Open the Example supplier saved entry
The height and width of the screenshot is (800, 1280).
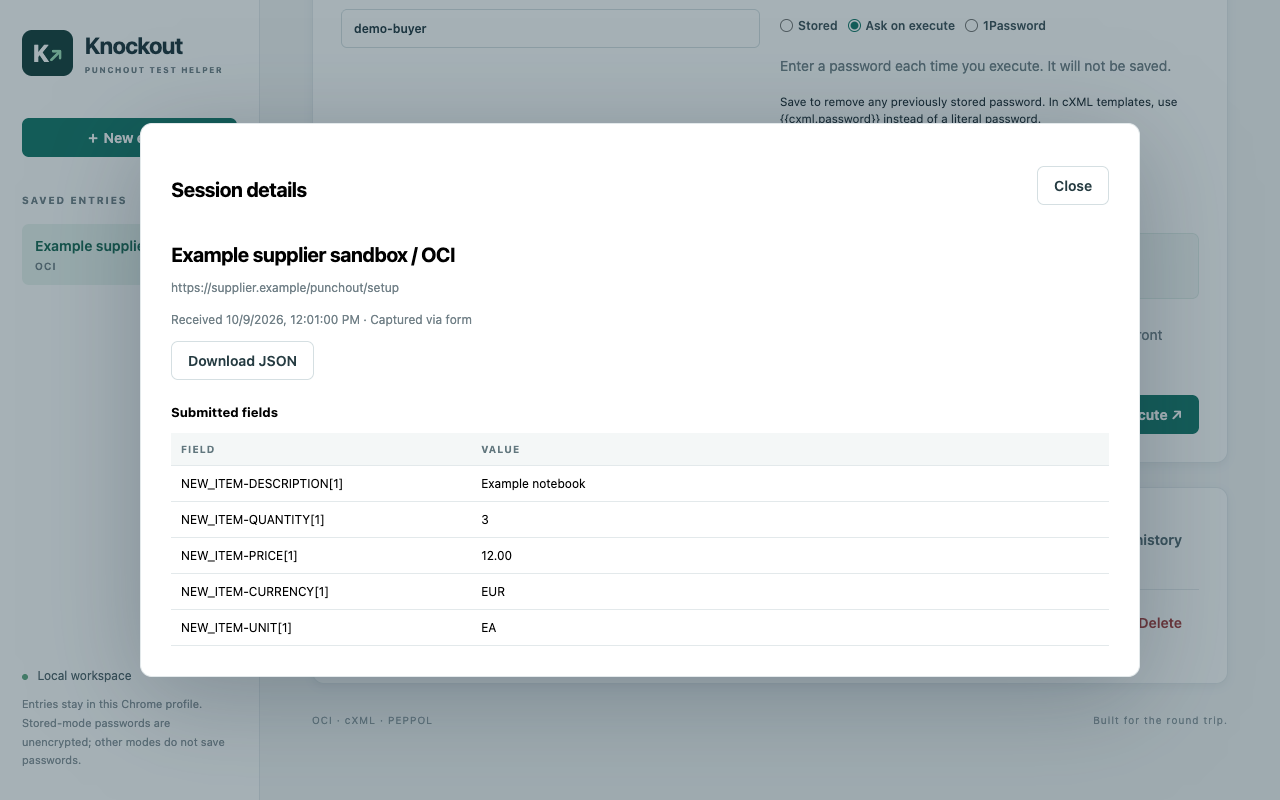coord(82,255)
